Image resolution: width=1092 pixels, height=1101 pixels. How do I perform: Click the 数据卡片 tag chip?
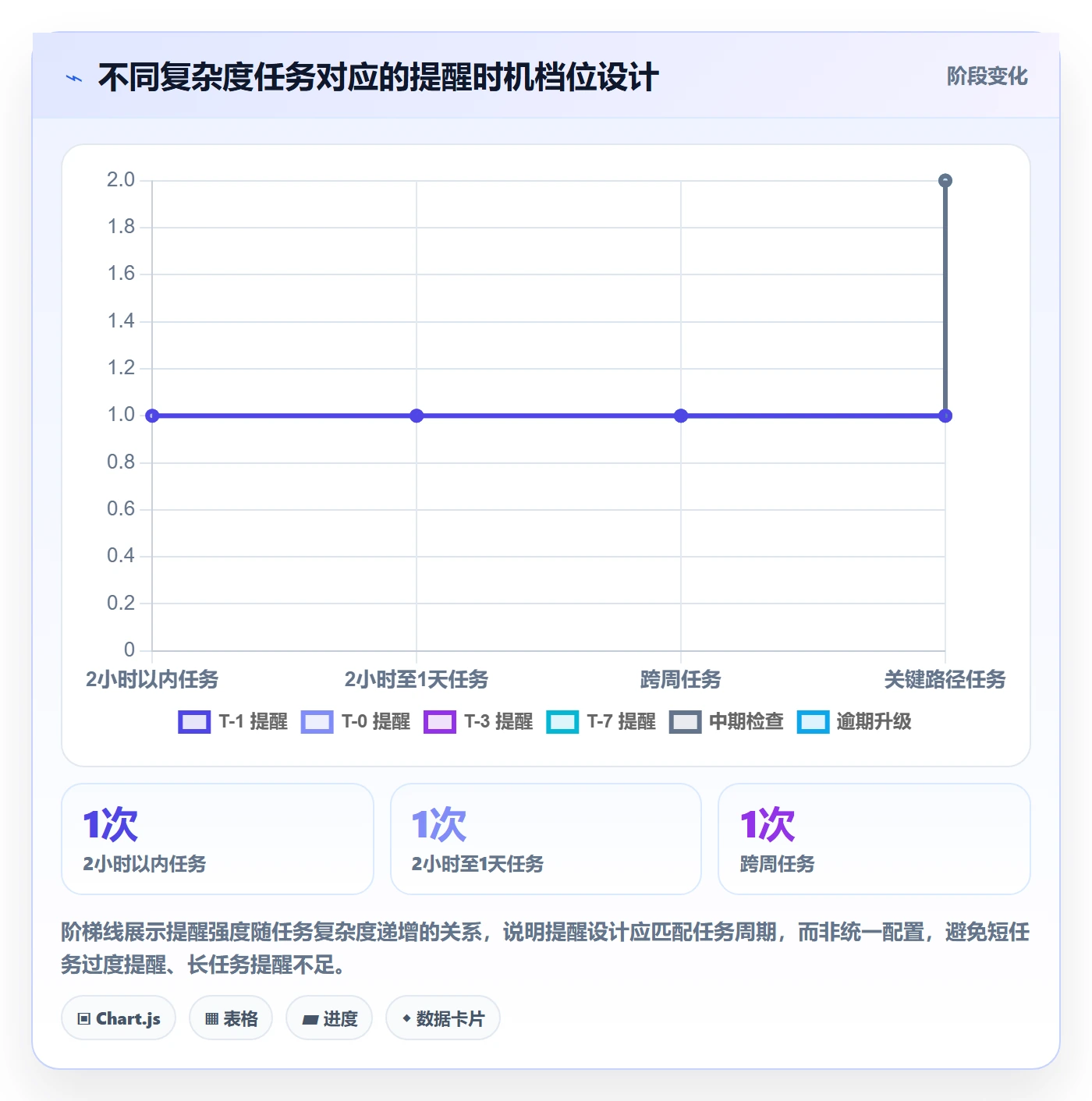[x=442, y=1018]
